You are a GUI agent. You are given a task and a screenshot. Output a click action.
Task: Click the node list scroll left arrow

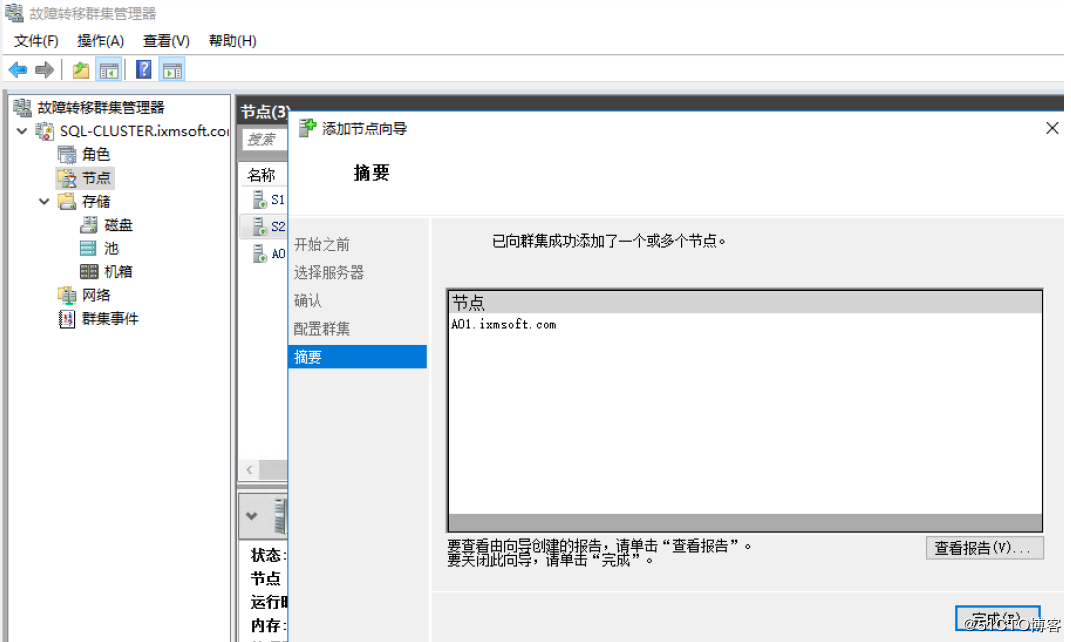tap(249, 470)
